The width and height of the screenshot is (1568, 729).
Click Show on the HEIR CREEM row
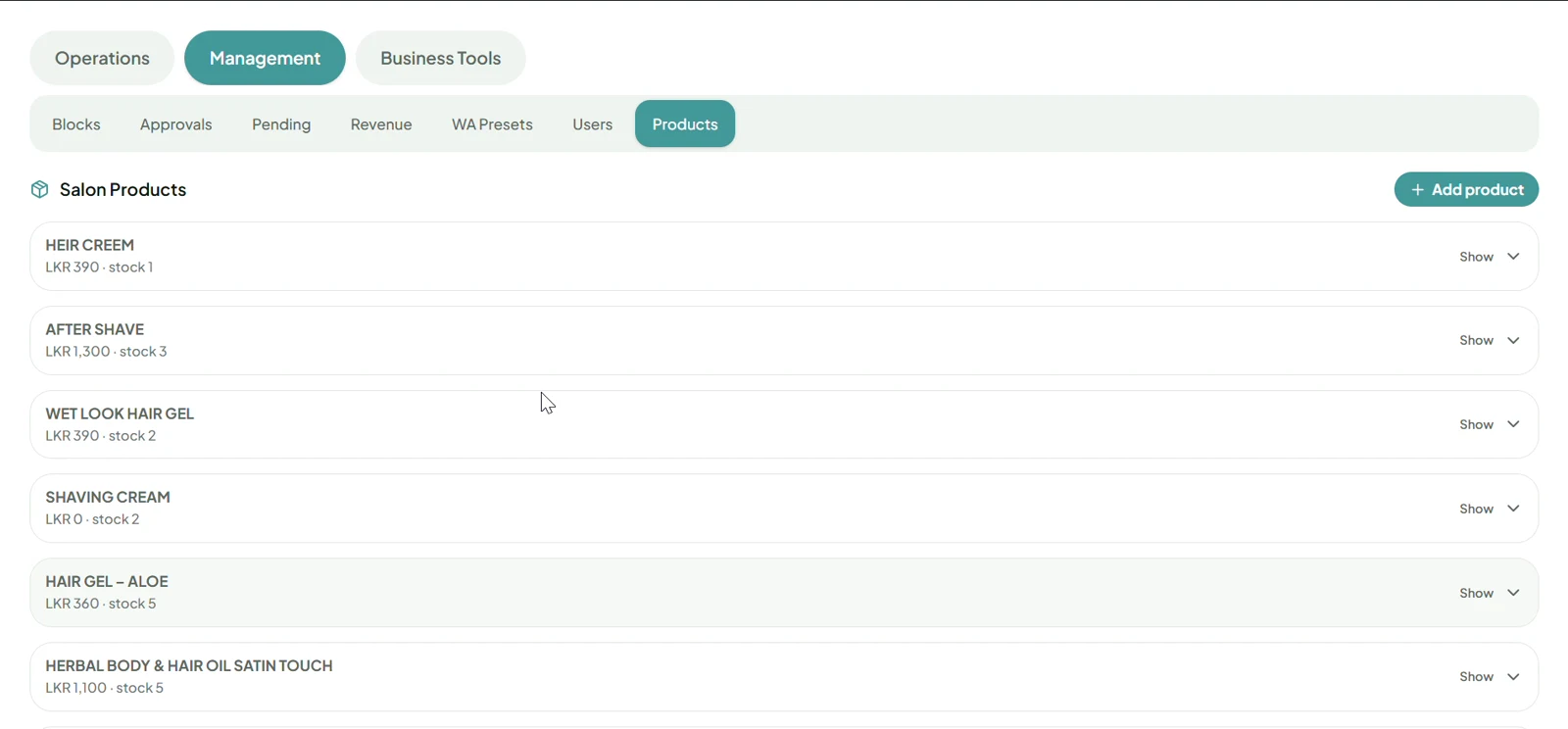click(1476, 257)
